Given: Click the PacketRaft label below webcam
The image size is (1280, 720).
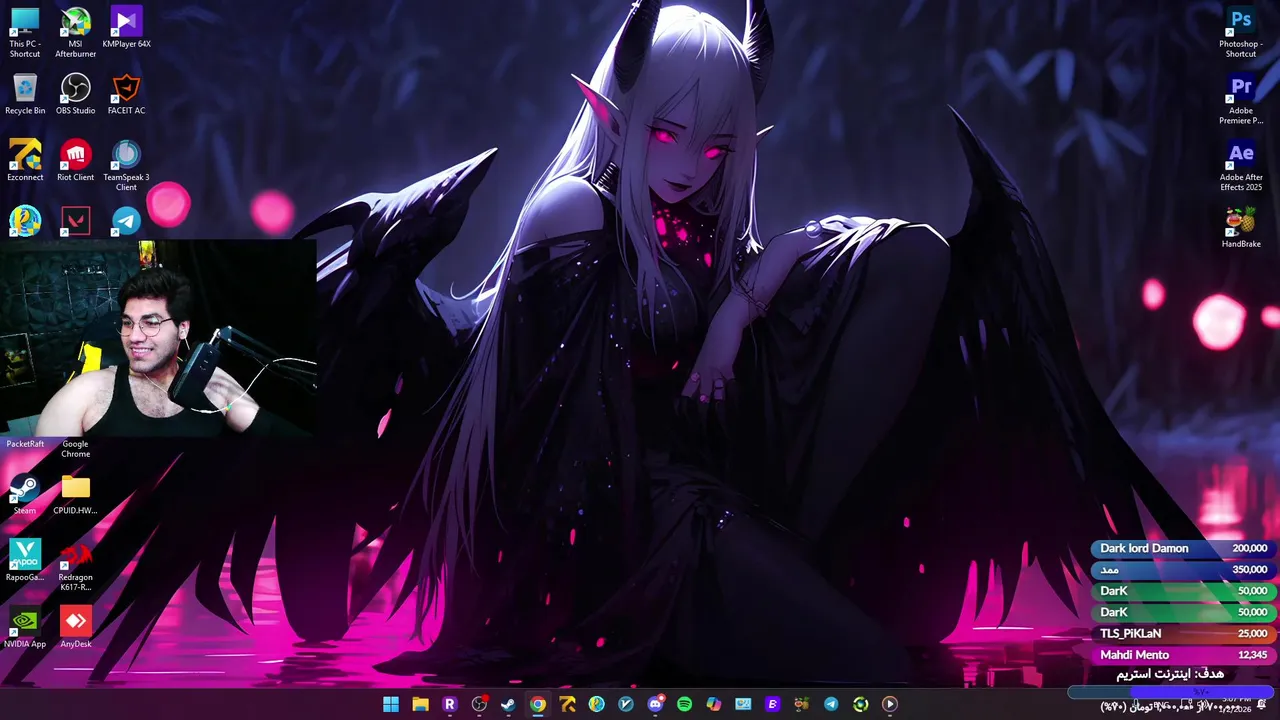Looking at the screenshot, I should click(x=25, y=444).
